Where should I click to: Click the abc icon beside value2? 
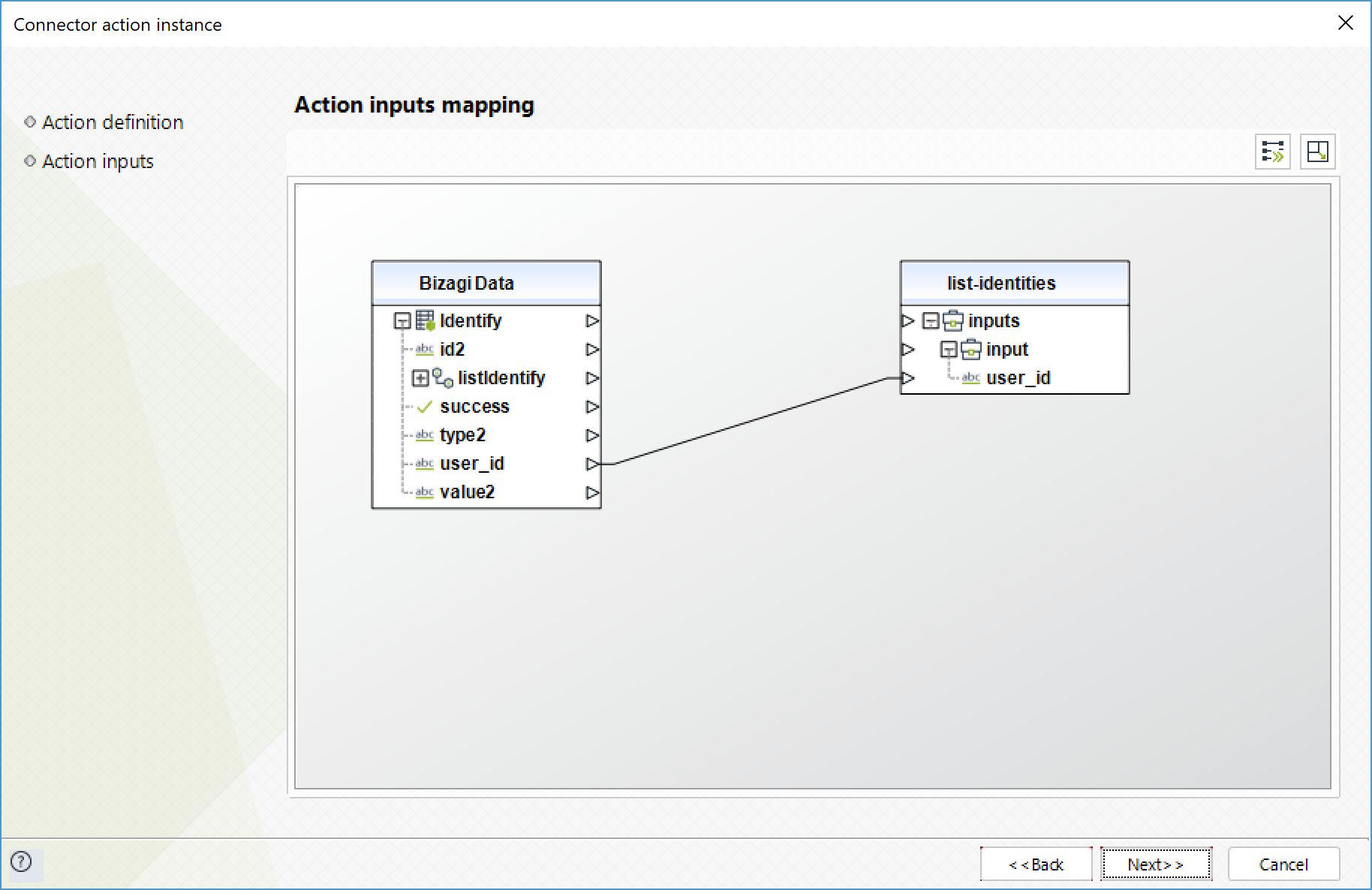tap(424, 492)
